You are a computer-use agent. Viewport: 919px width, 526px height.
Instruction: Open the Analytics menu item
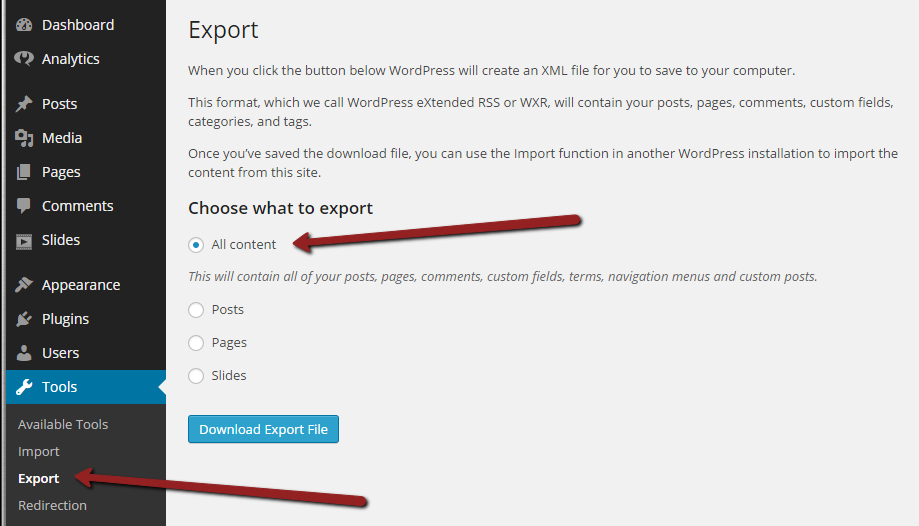point(70,59)
